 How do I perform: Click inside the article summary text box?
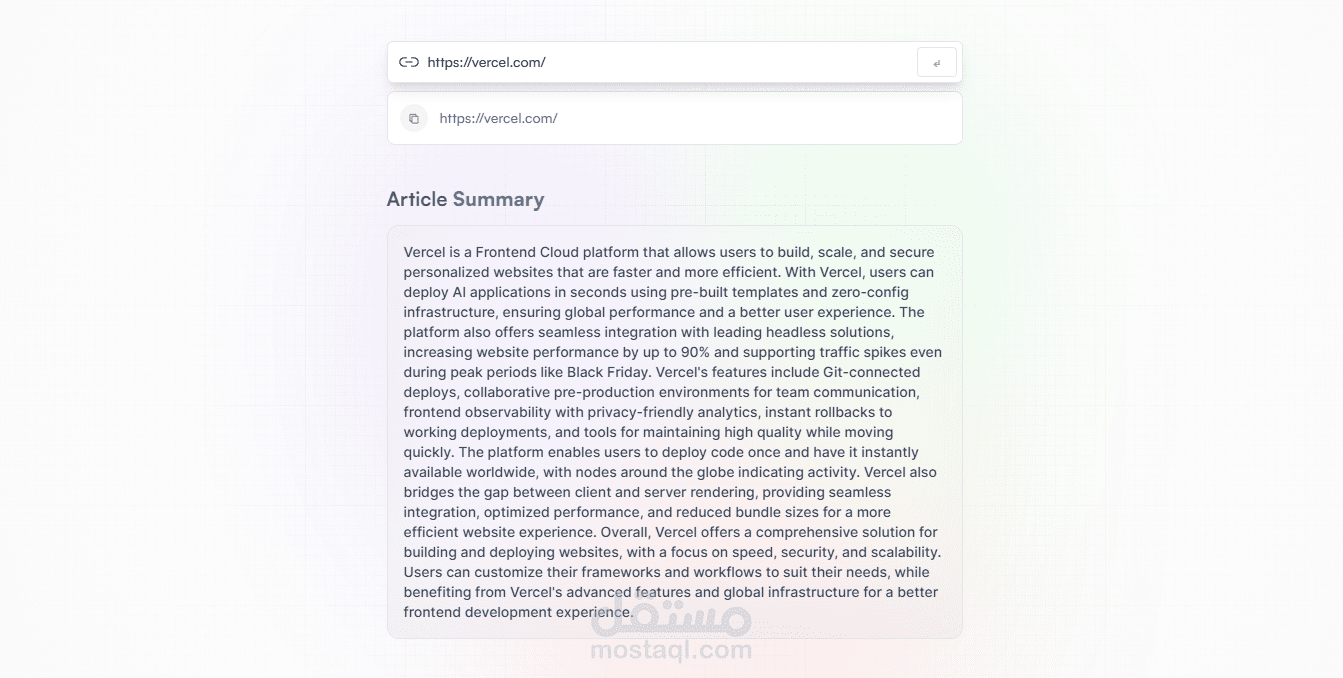675,432
